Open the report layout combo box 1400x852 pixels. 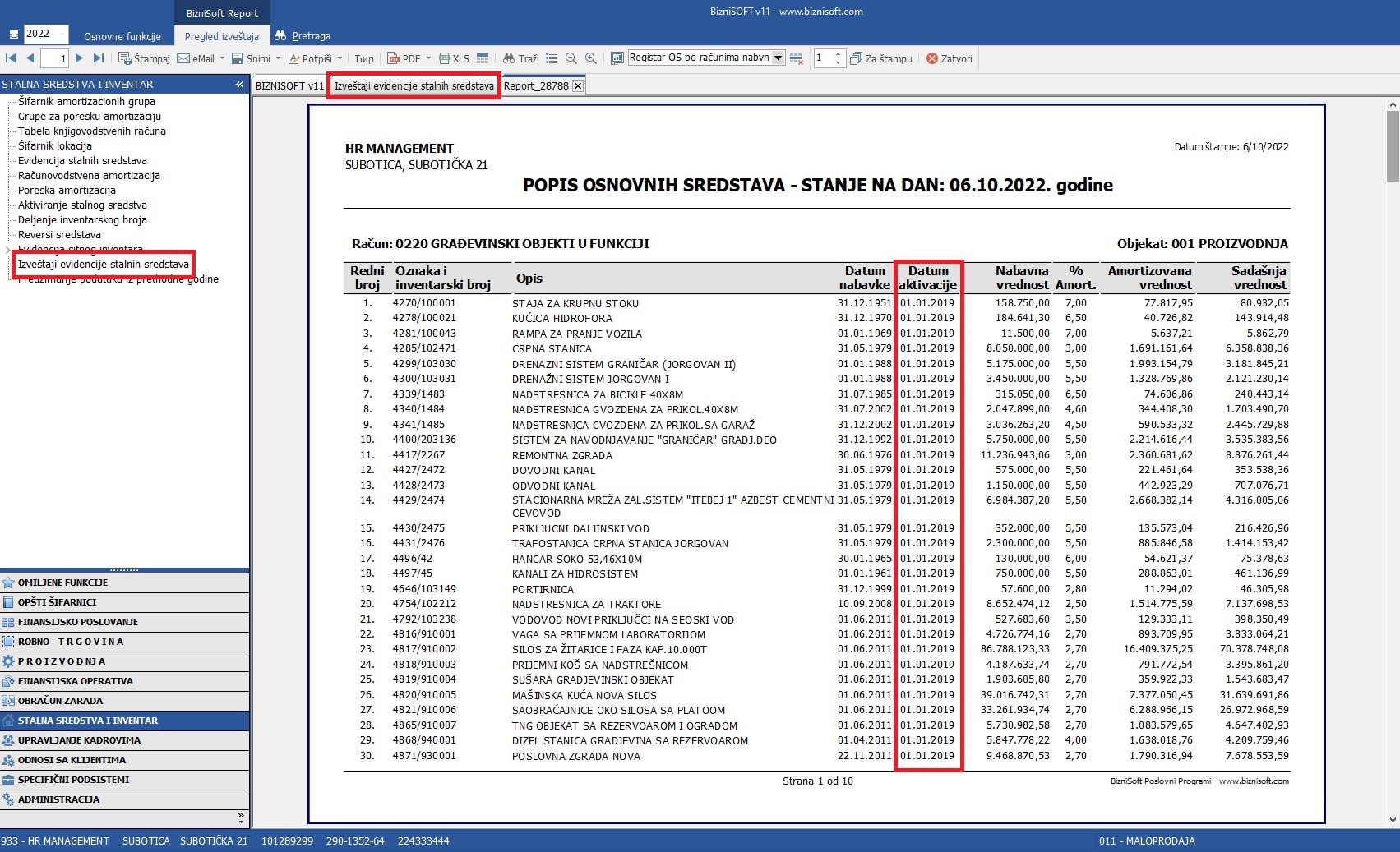tap(778, 58)
